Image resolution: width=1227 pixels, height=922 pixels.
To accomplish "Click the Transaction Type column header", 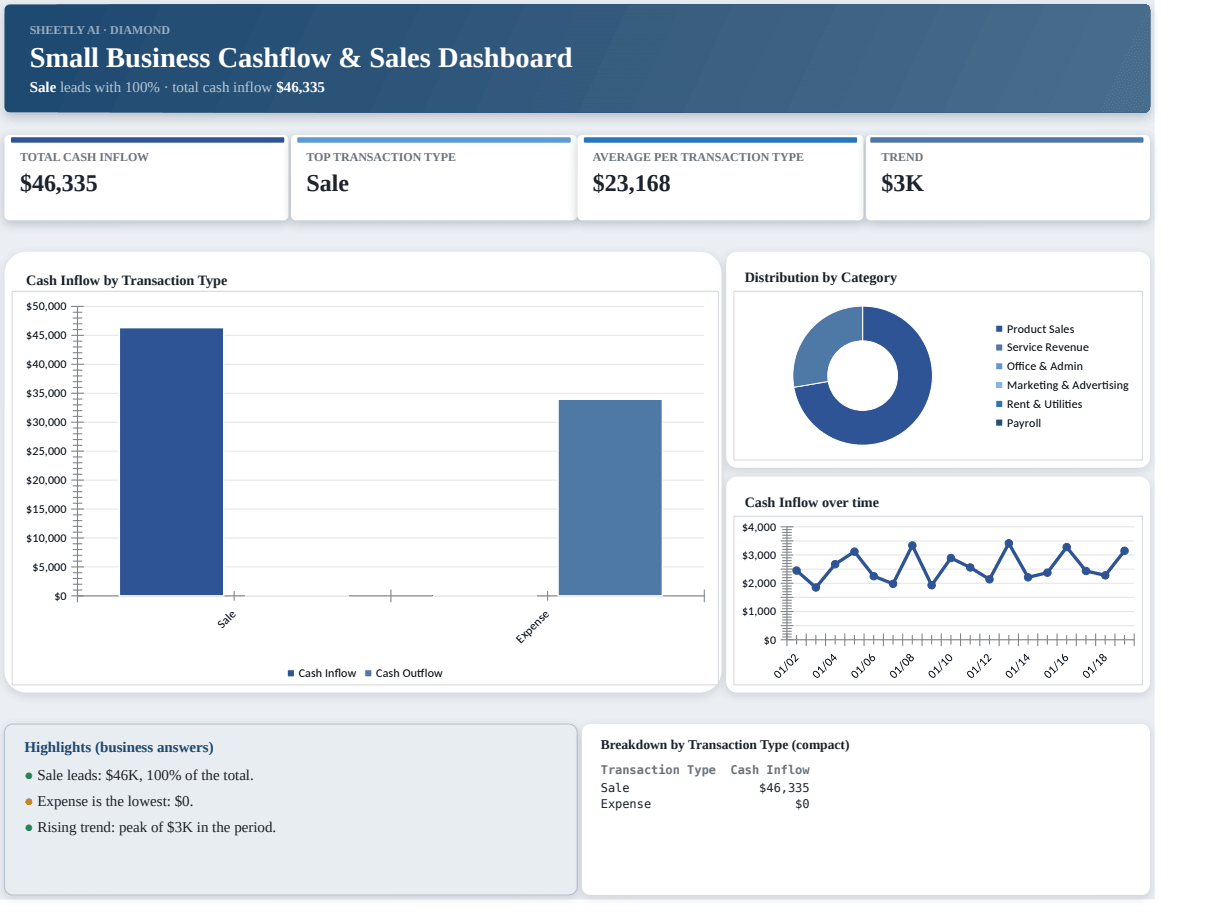I will coord(658,770).
